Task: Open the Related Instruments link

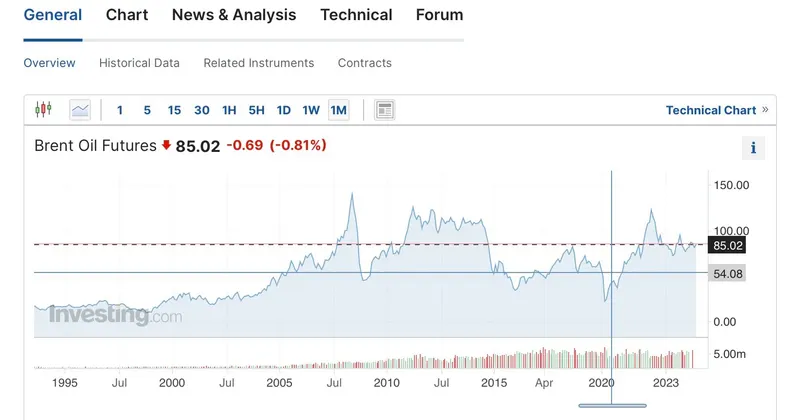Action: pos(258,63)
